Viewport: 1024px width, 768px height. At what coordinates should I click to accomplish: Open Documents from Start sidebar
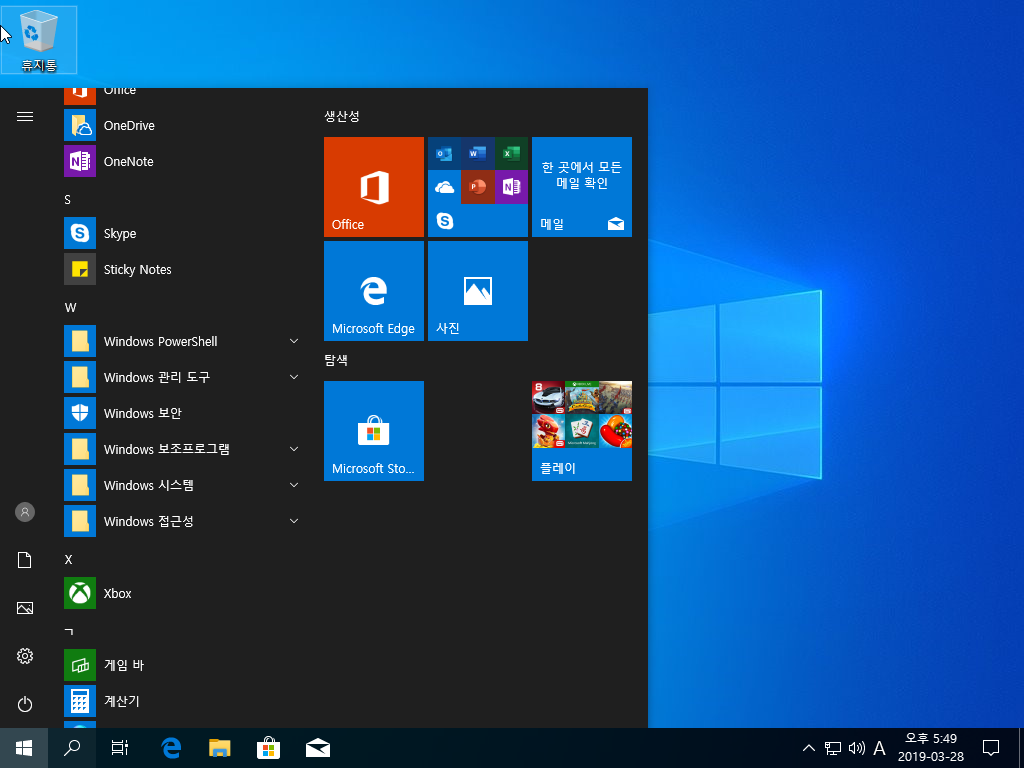[x=25, y=560]
